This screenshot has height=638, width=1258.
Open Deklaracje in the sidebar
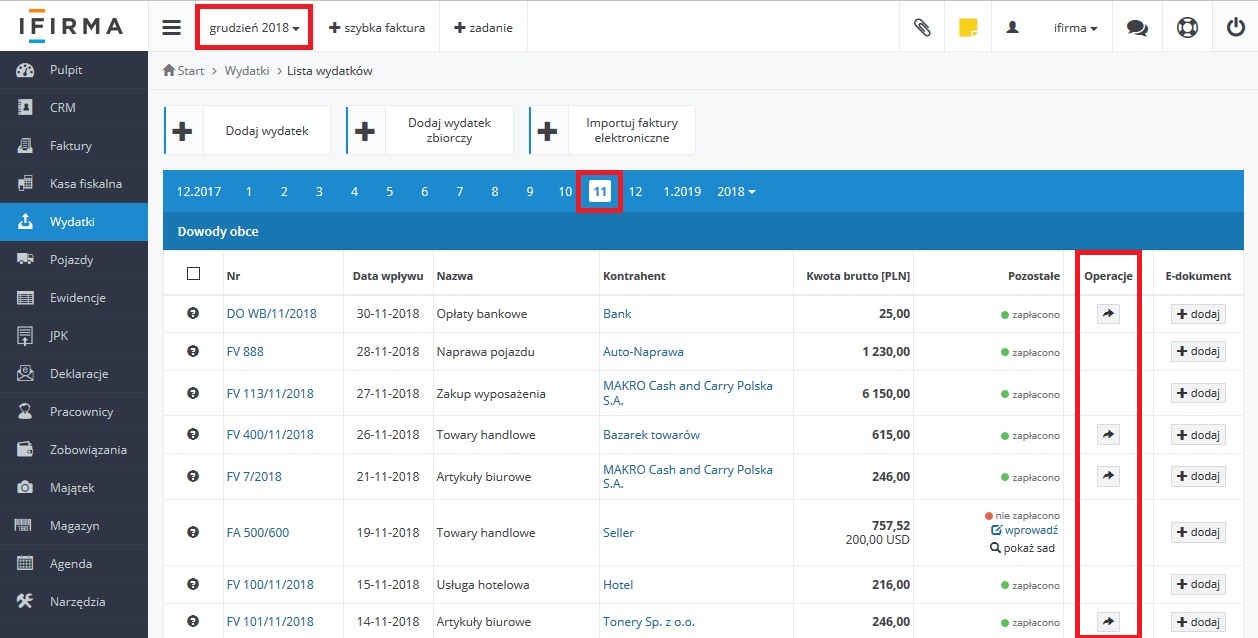(x=74, y=374)
